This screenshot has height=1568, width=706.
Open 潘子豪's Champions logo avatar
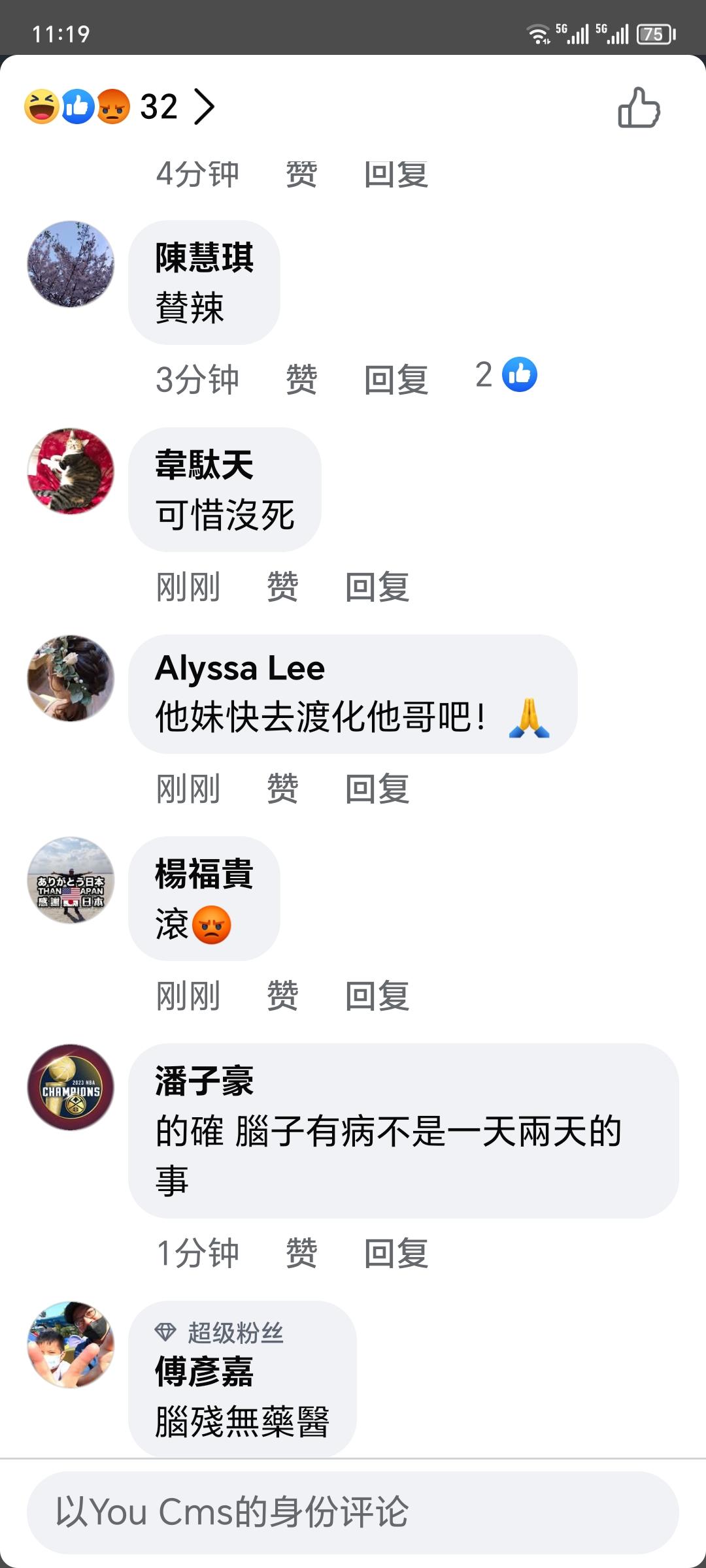click(71, 1087)
